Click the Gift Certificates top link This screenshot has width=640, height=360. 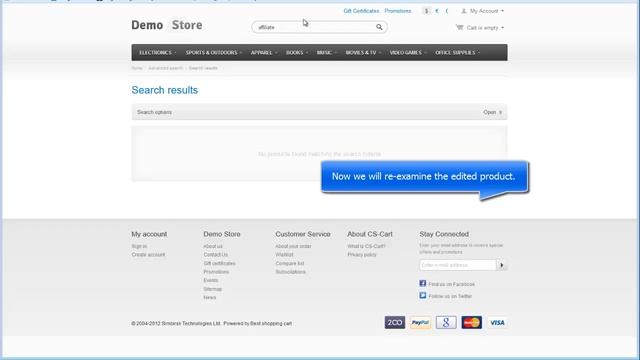click(361, 11)
